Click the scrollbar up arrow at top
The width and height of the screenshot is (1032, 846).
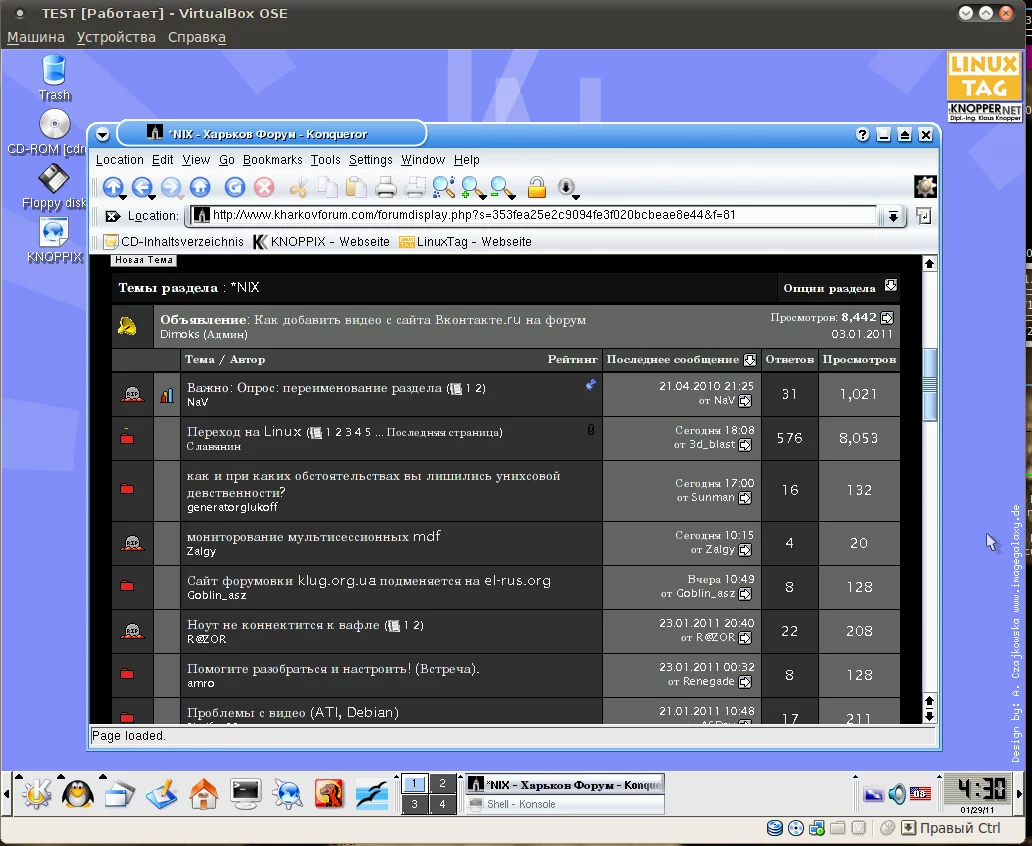click(x=929, y=263)
